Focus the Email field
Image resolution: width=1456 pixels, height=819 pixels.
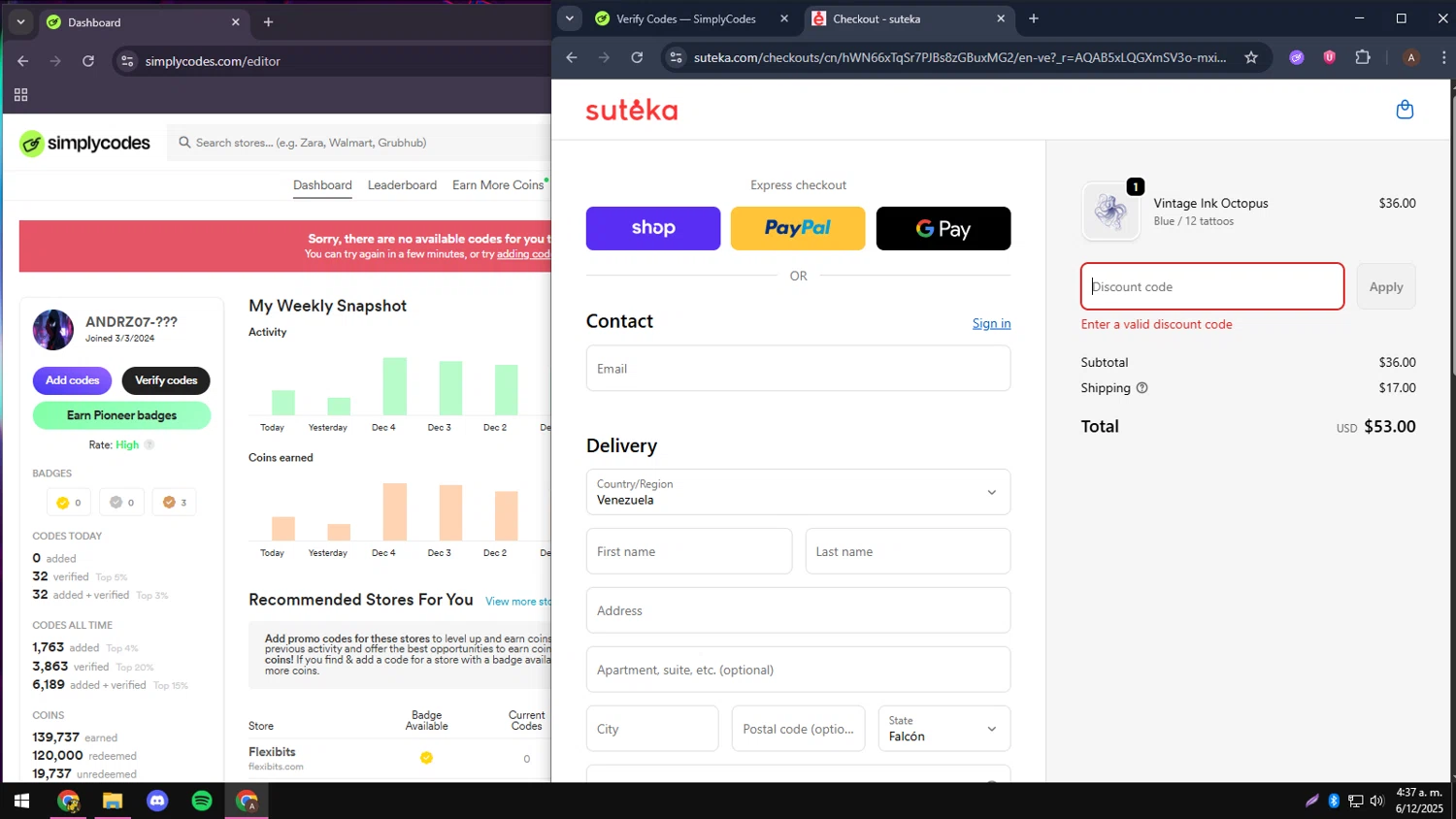[798, 369]
